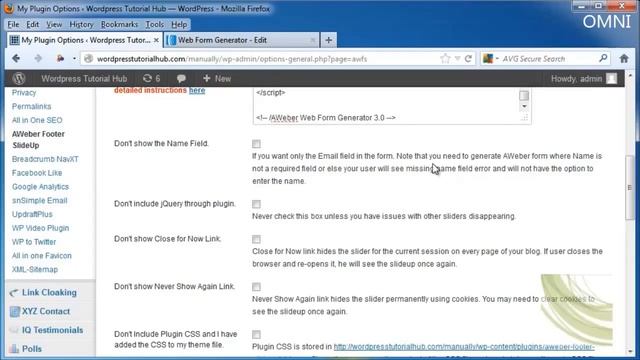Open All in One SEO settings
Image resolution: width=640 pixels, height=360 pixels.
pos(37,120)
